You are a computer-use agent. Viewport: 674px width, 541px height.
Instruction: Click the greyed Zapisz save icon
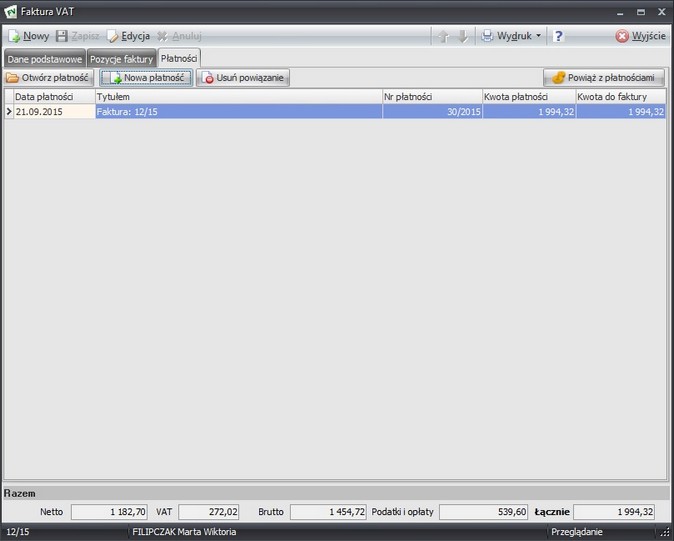pyautogui.click(x=62, y=36)
